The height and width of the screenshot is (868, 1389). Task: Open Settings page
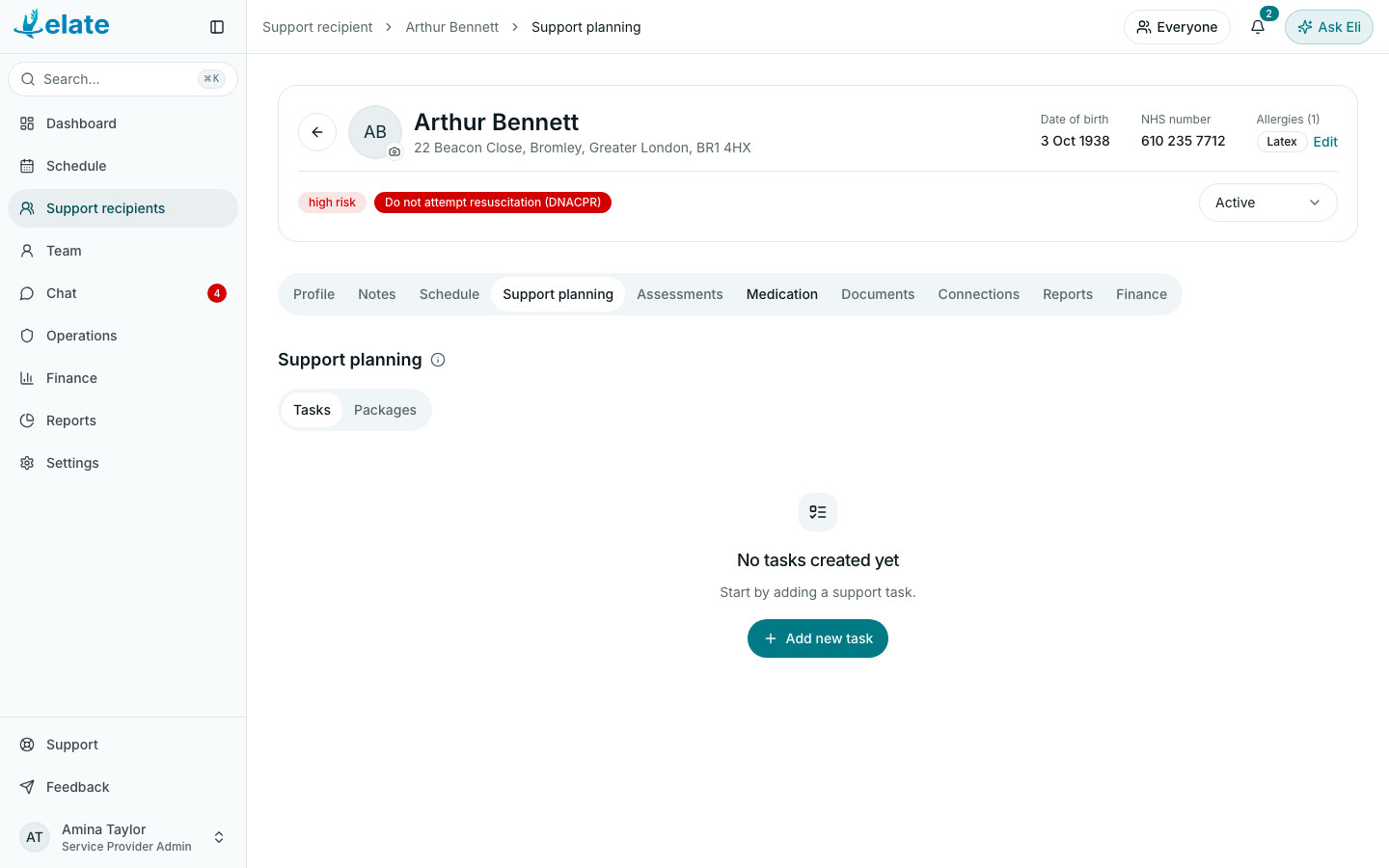(123, 463)
